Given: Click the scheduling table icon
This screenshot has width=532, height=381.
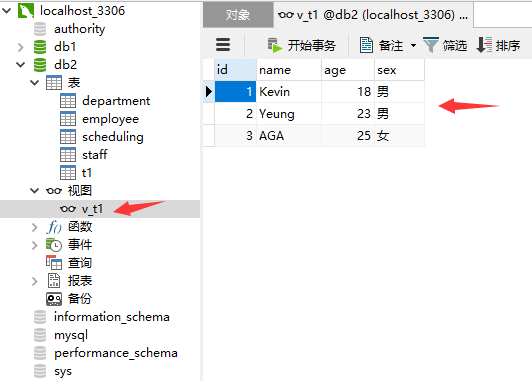Looking at the screenshot, I should point(68,137).
